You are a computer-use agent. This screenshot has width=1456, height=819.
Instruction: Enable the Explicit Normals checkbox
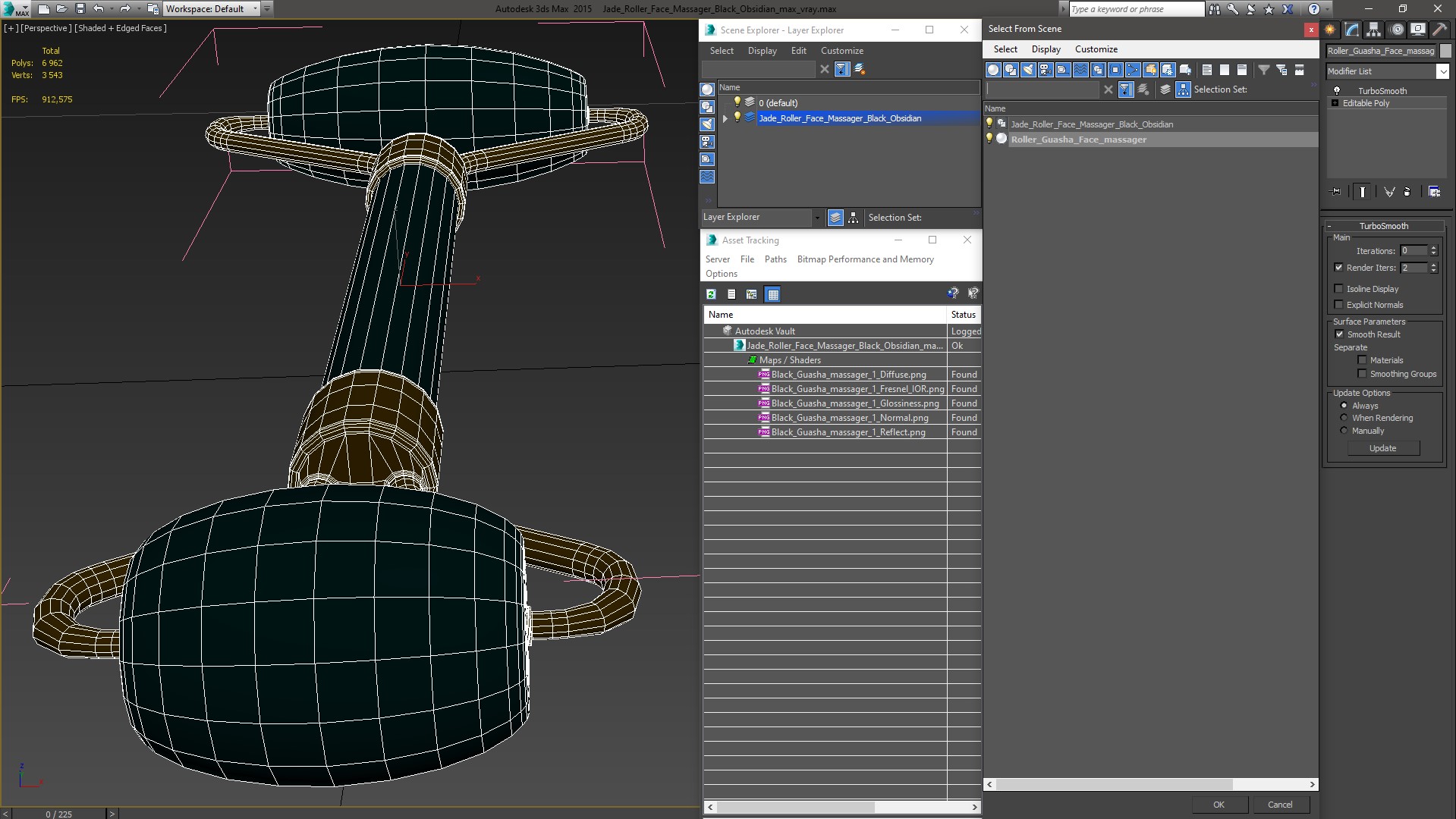pyautogui.click(x=1338, y=305)
